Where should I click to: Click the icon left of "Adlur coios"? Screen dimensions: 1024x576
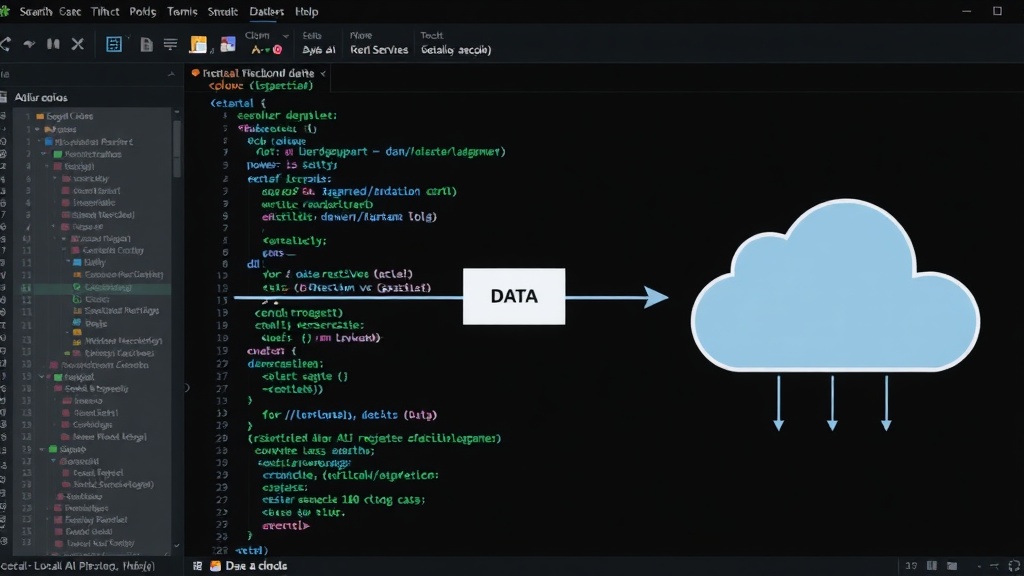pos(3,97)
